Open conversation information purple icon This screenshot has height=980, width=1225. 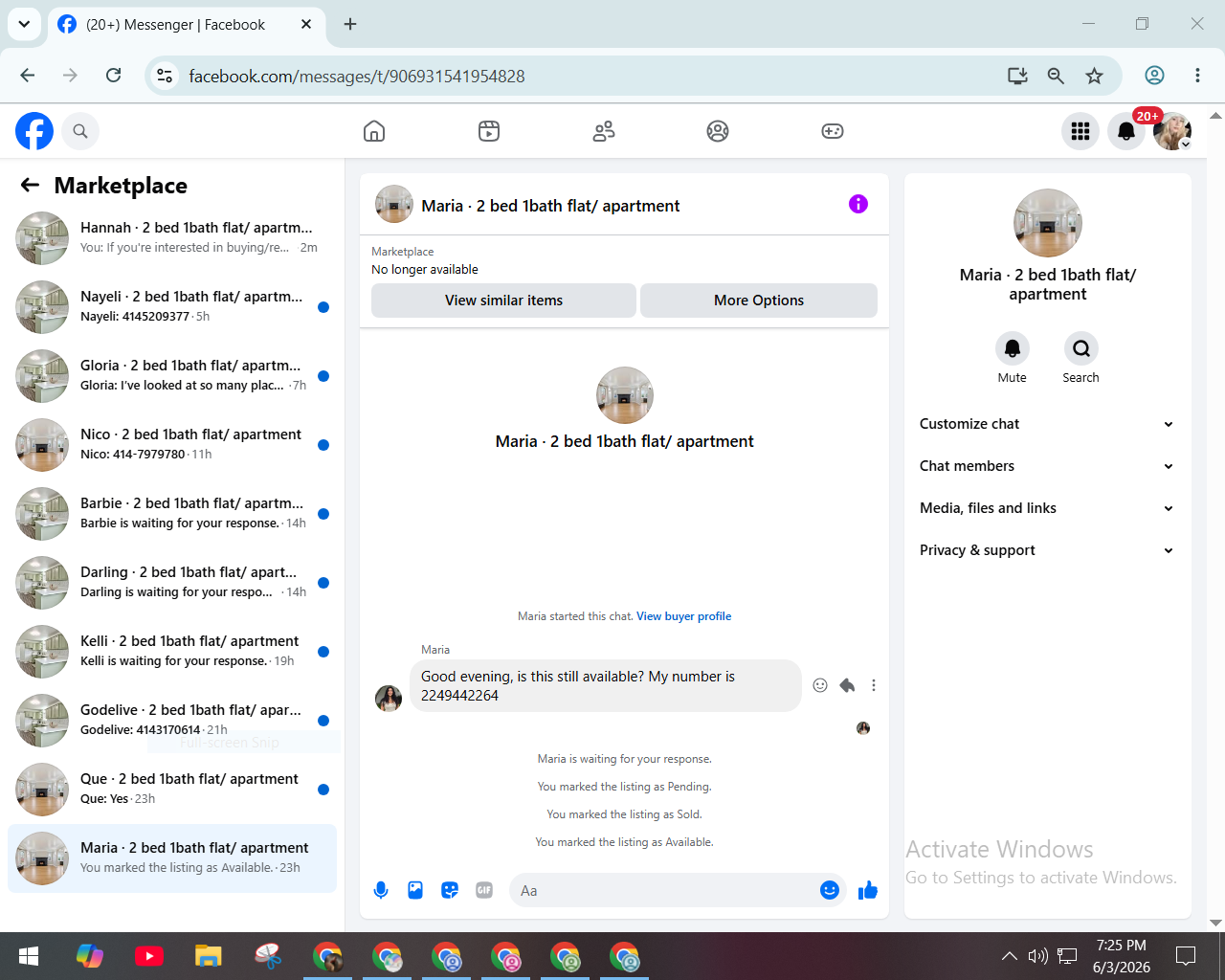858,204
